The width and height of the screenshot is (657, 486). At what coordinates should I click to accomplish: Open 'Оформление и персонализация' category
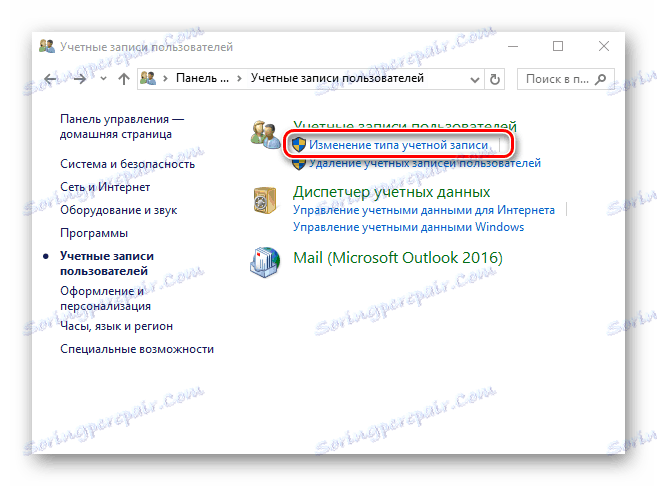pos(105,298)
